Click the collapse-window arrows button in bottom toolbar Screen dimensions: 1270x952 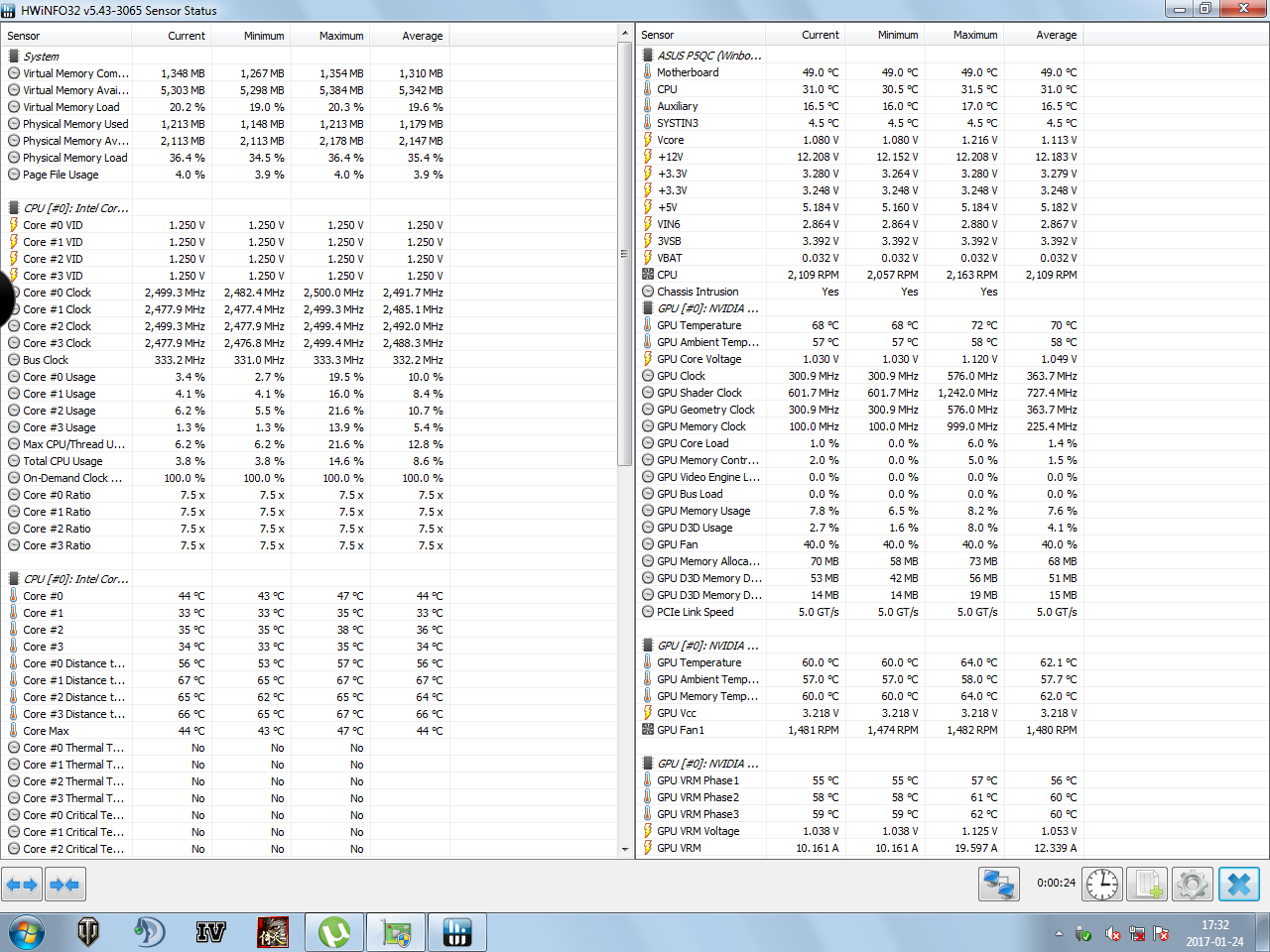point(64,884)
